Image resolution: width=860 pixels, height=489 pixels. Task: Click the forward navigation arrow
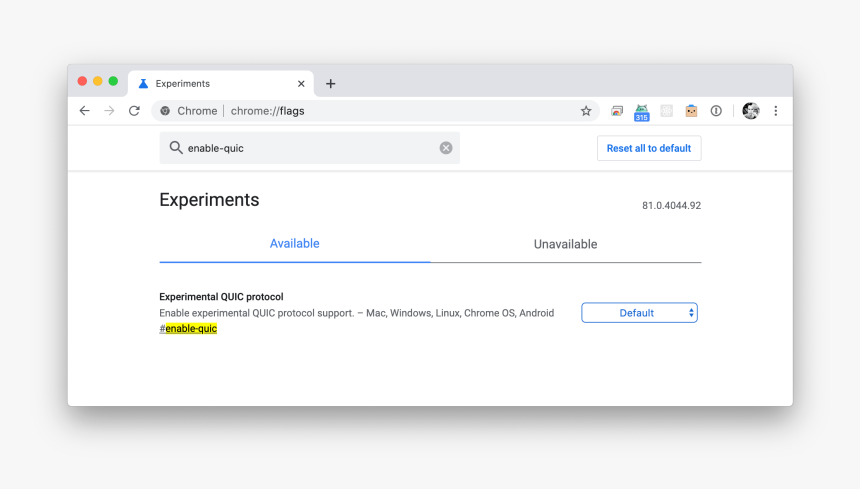(x=109, y=111)
